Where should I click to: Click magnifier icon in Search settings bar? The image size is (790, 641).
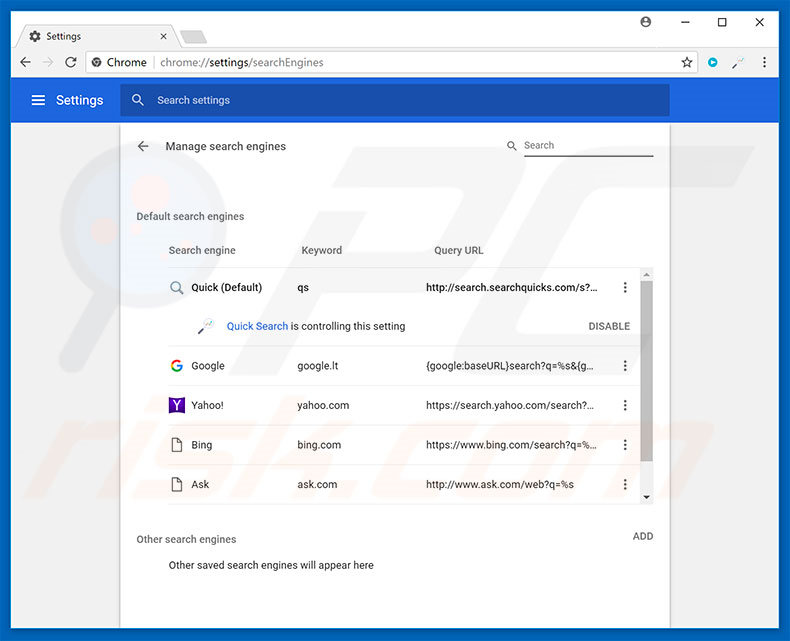[138, 100]
